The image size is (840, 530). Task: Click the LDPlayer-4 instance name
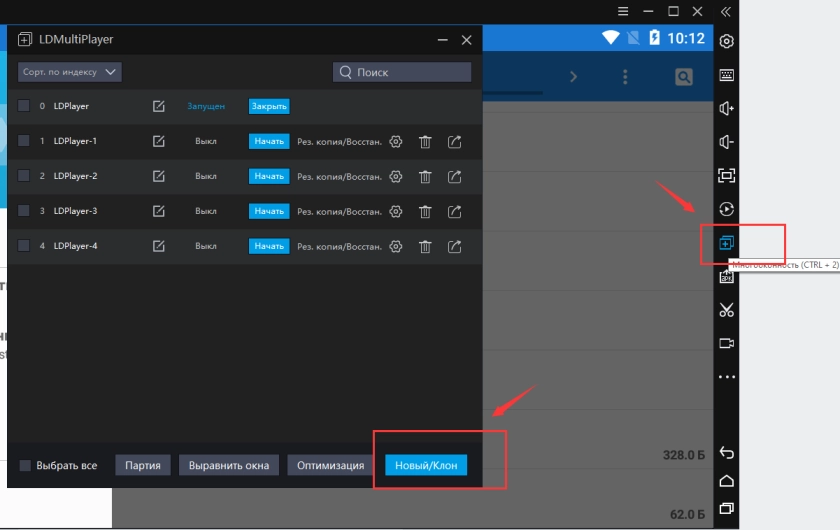pyautogui.click(x=76, y=246)
